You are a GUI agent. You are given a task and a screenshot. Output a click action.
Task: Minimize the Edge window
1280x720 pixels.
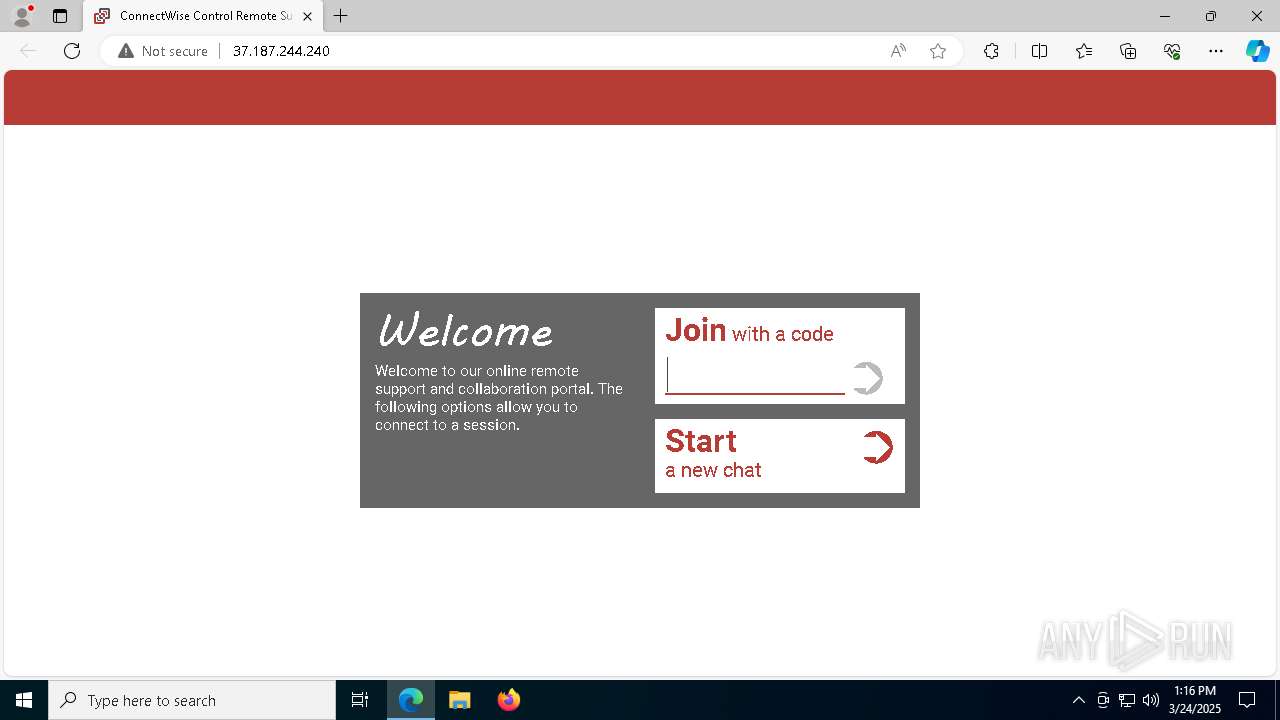(1165, 16)
